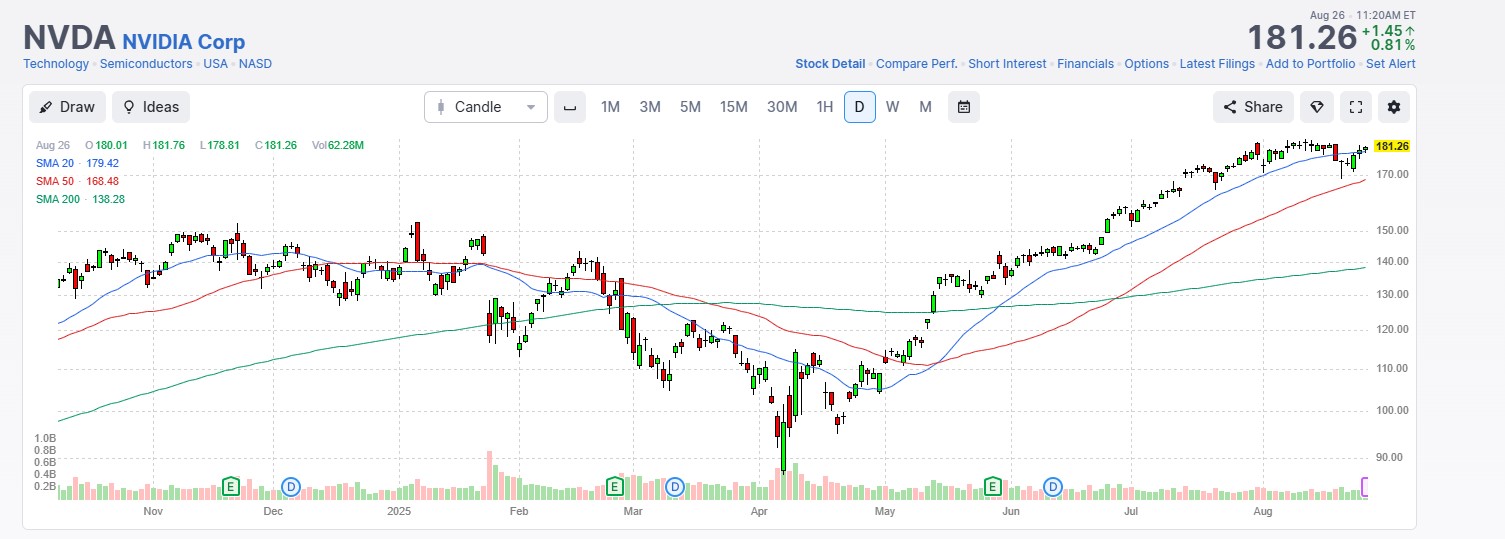Click the Aug date axis label
The height and width of the screenshot is (539, 1505).
(x=1263, y=512)
